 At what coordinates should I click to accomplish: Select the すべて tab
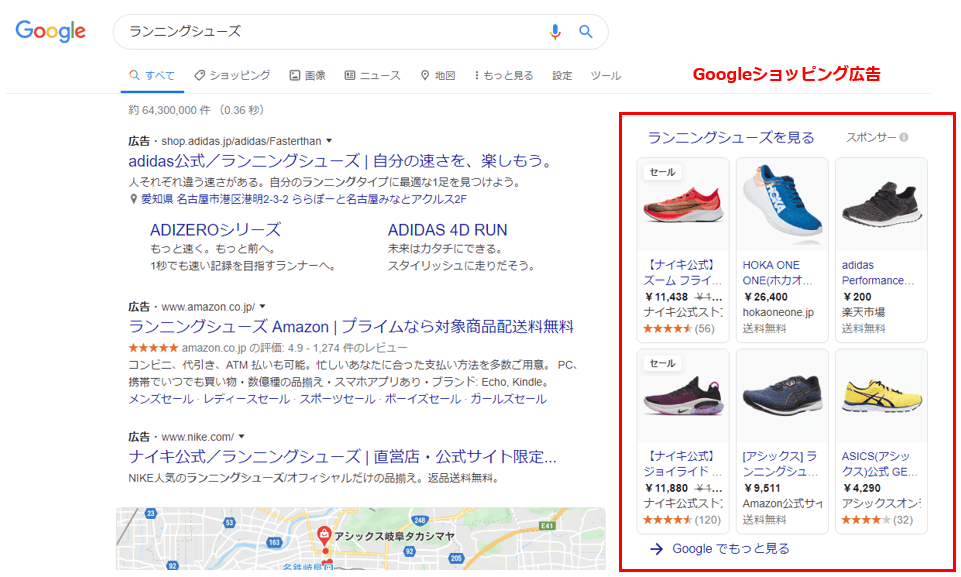tap(152, 75)
